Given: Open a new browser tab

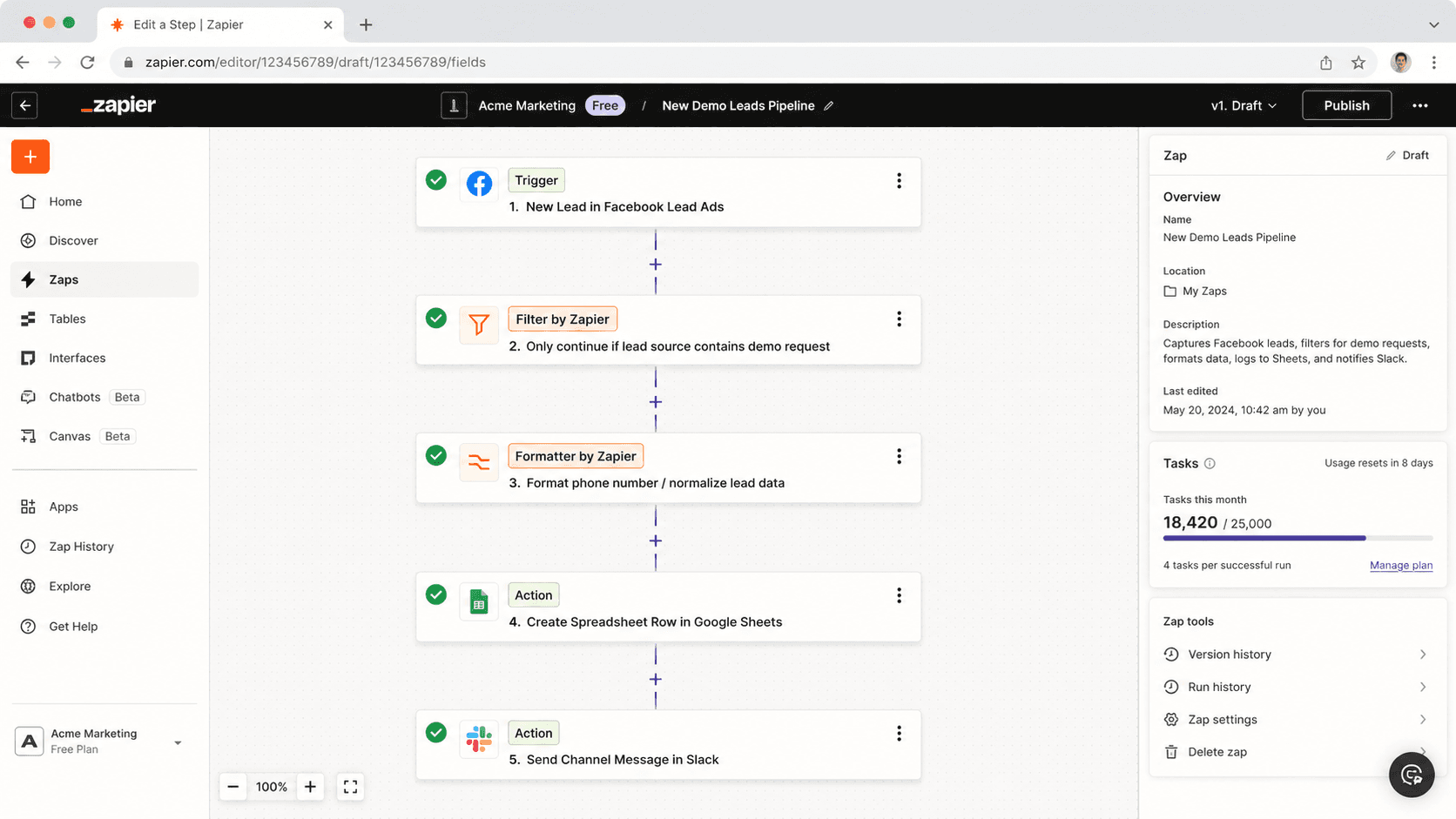Looking at the screenshot, I should (366, 24).
